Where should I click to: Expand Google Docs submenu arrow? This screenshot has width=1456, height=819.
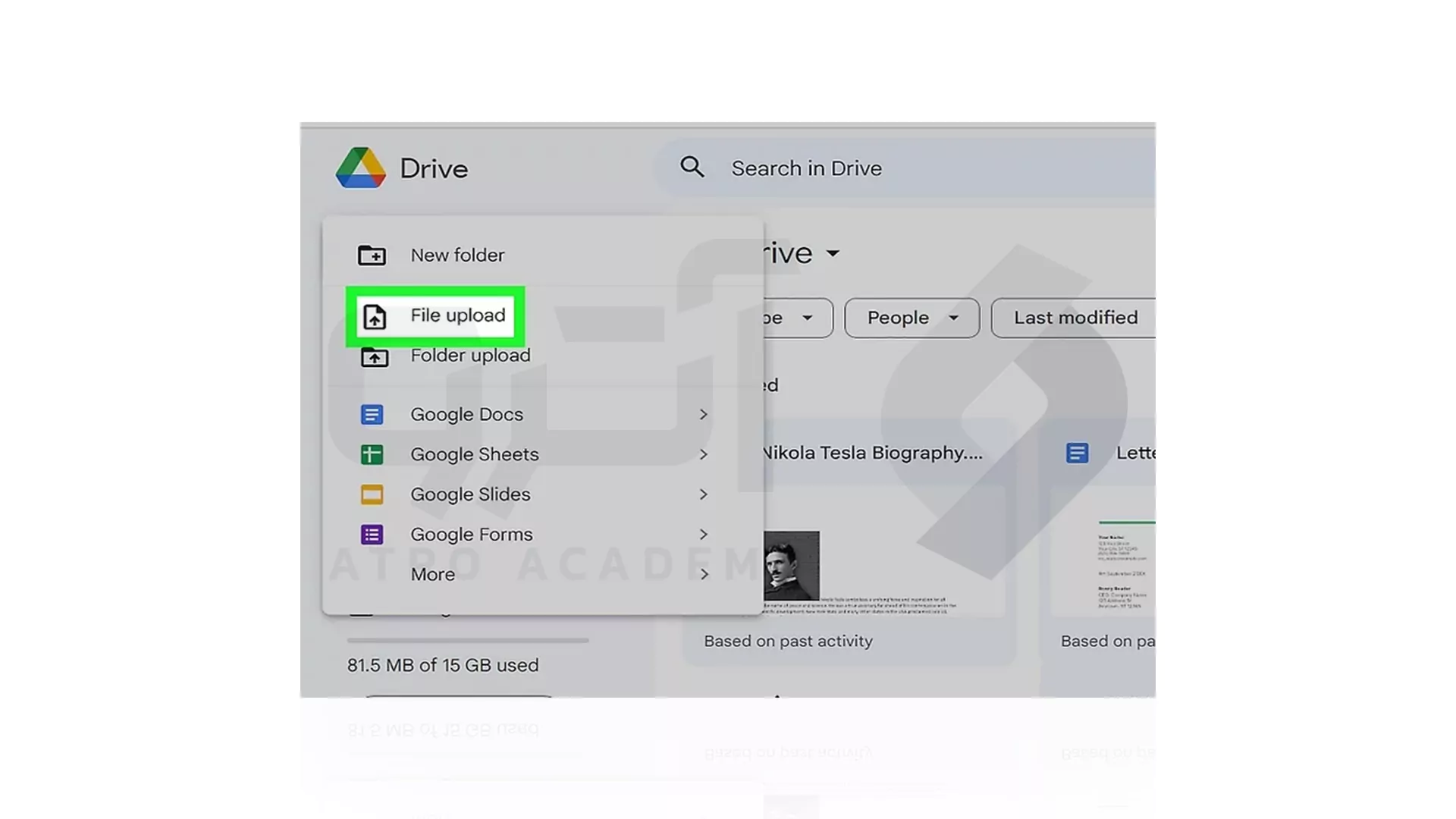(x=704, y=414)
